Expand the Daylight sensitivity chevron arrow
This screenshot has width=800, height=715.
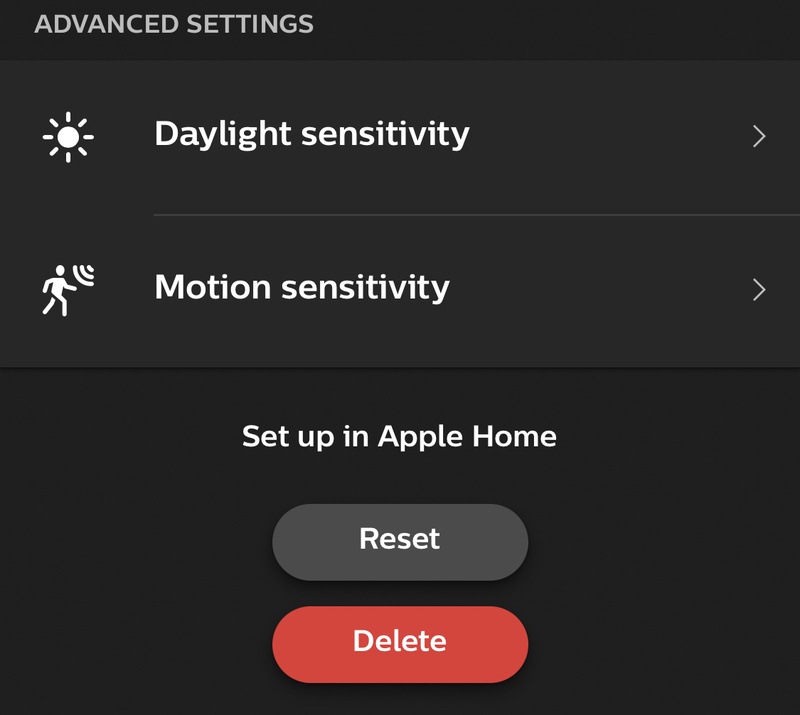759,137
